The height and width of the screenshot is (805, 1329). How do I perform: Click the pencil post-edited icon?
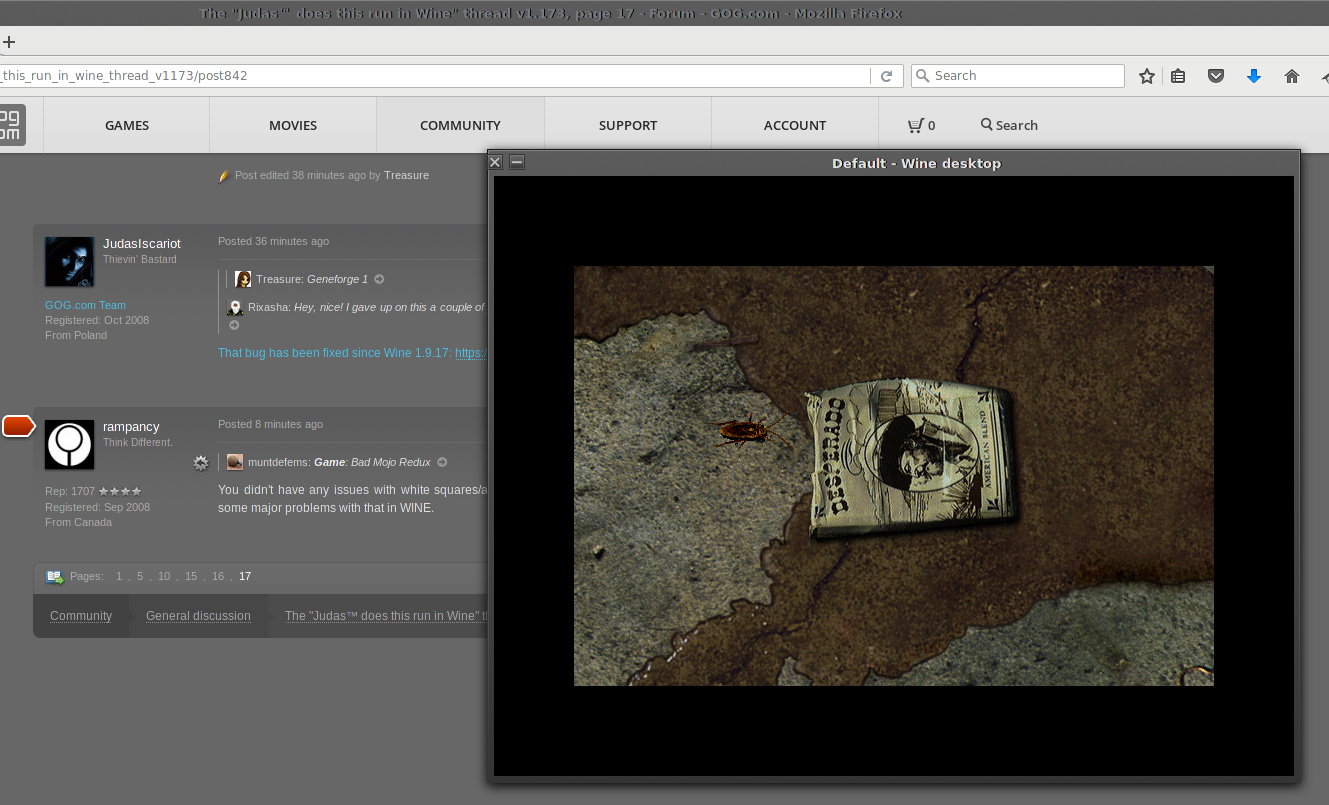click(x=224, y=176)
